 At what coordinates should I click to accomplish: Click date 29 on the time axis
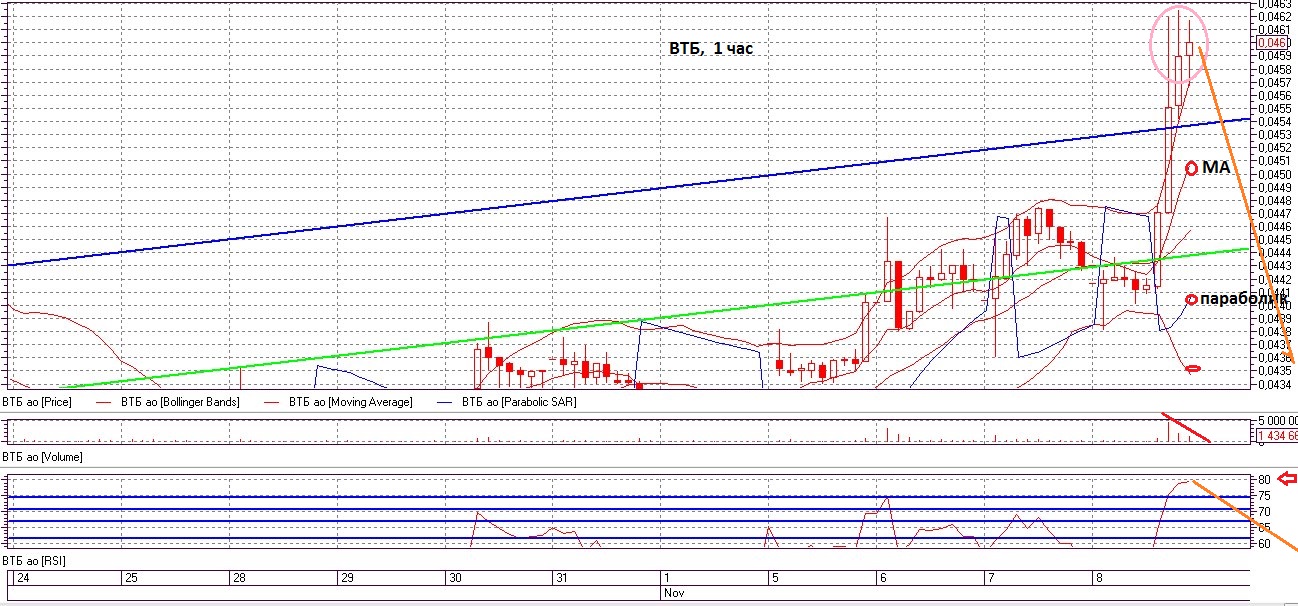(347, 578)
